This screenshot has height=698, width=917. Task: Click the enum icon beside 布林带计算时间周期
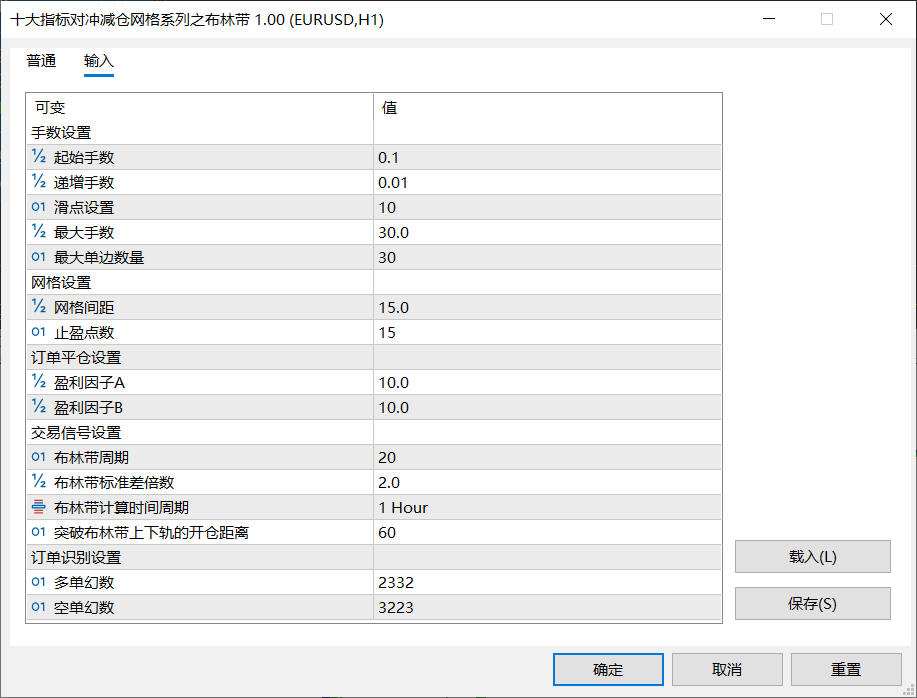tap(39, 507)
